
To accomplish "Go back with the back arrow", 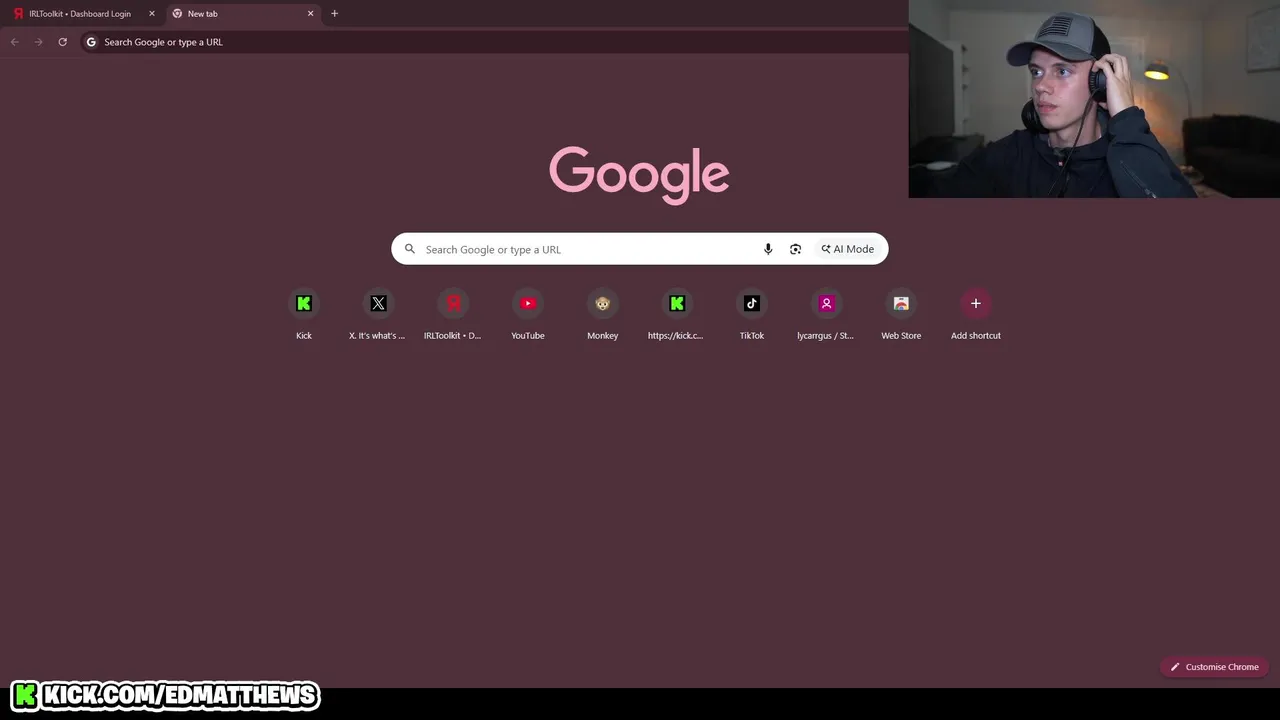I will point(14,42).
